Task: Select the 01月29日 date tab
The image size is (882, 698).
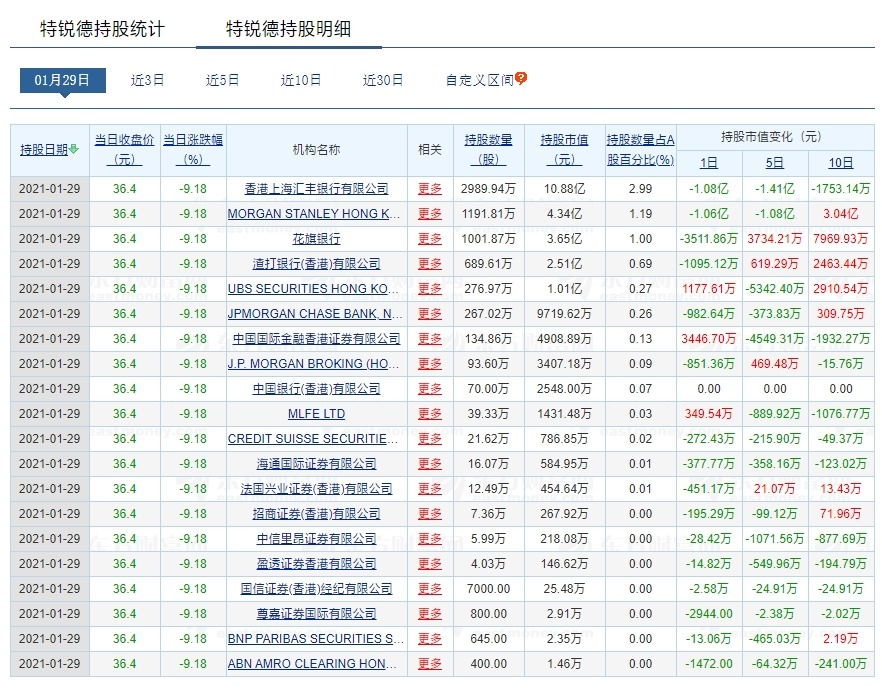Action: (62, 80)
